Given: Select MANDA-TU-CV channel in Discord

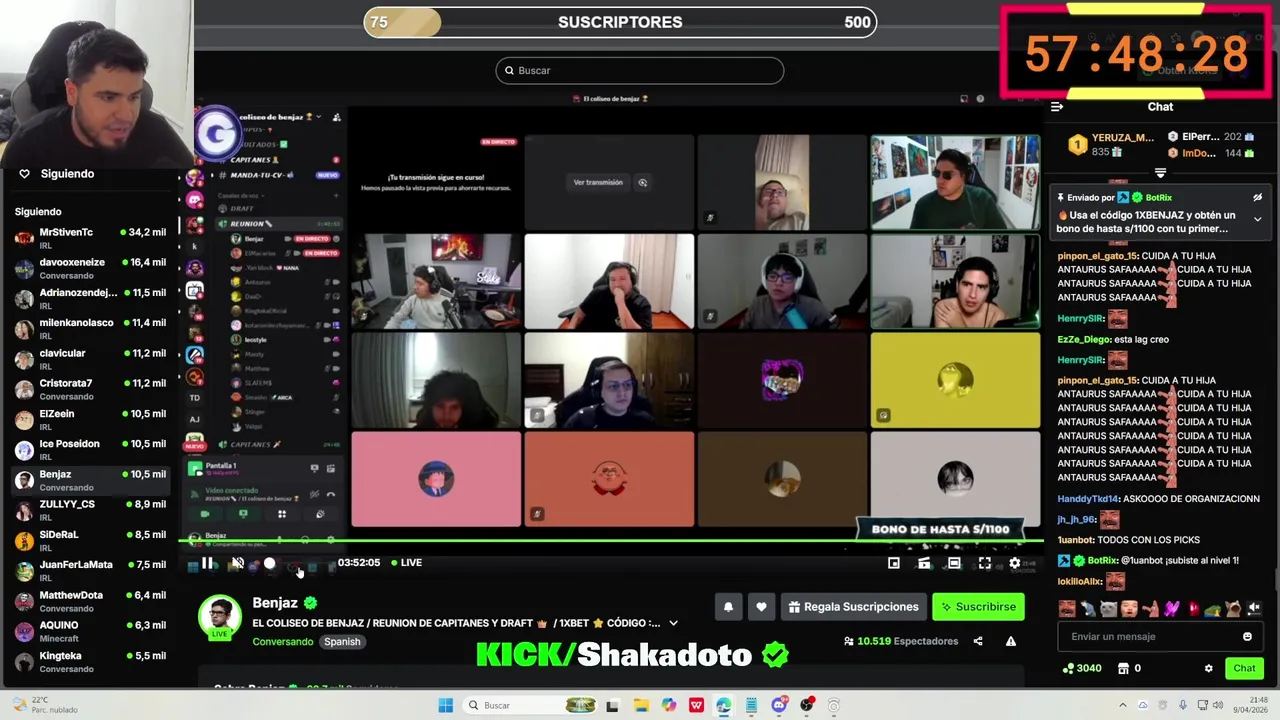Looking at the screenshot, I should click(277, 175).
